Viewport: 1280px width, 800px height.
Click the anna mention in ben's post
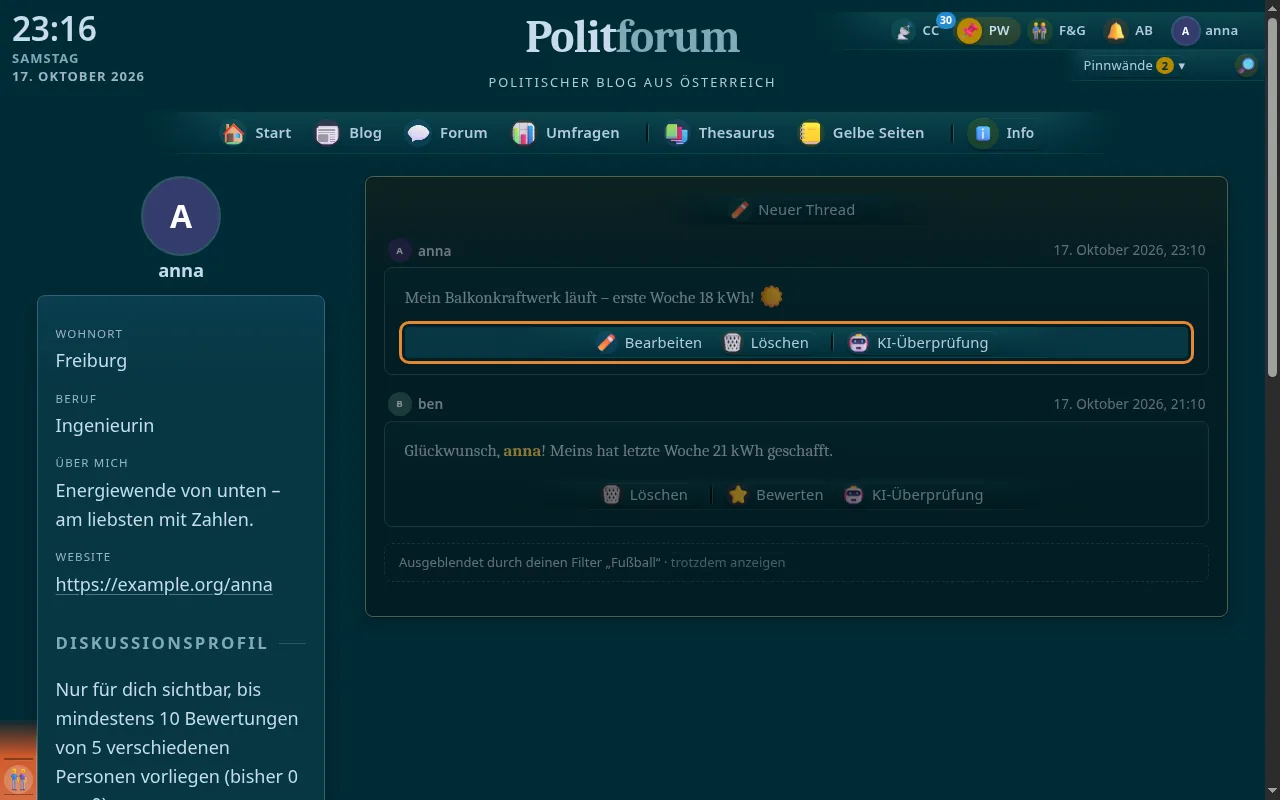[522, 451]
